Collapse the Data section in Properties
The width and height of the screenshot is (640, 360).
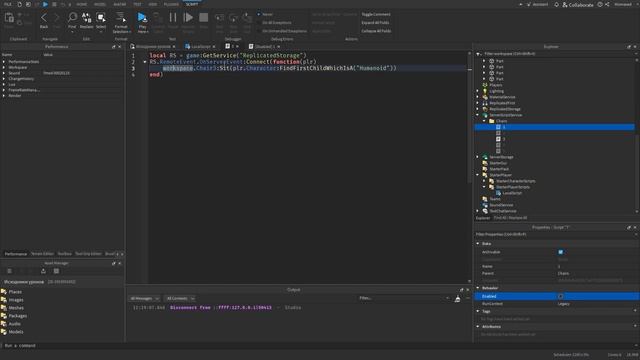pyautogui.click(x=478, y=244)
